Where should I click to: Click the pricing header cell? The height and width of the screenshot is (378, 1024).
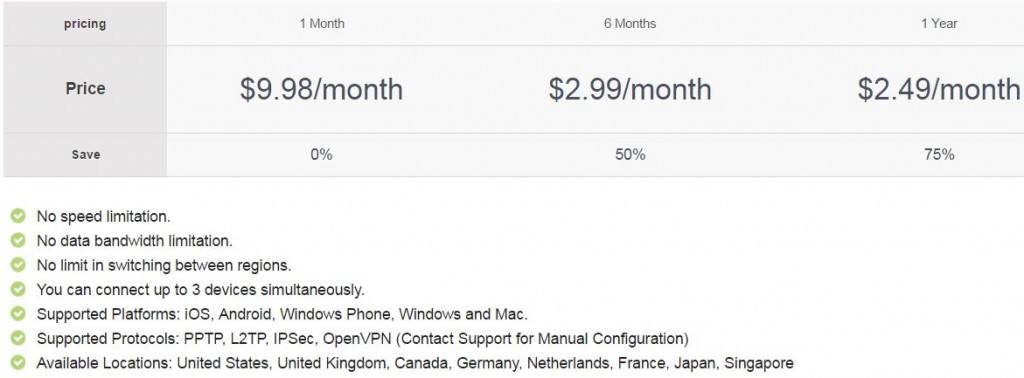(85, 24)
